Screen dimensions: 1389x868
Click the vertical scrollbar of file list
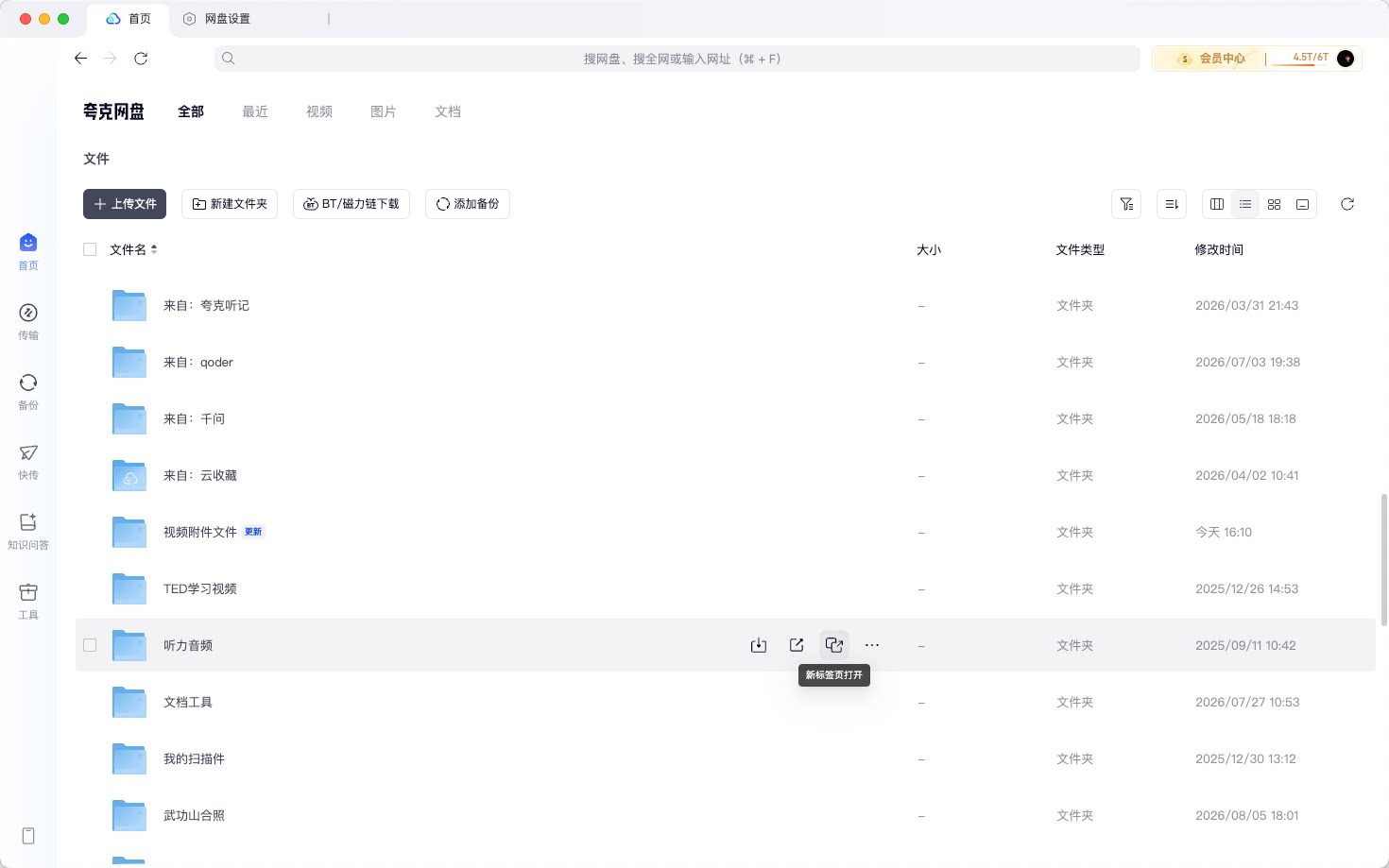1384,559
